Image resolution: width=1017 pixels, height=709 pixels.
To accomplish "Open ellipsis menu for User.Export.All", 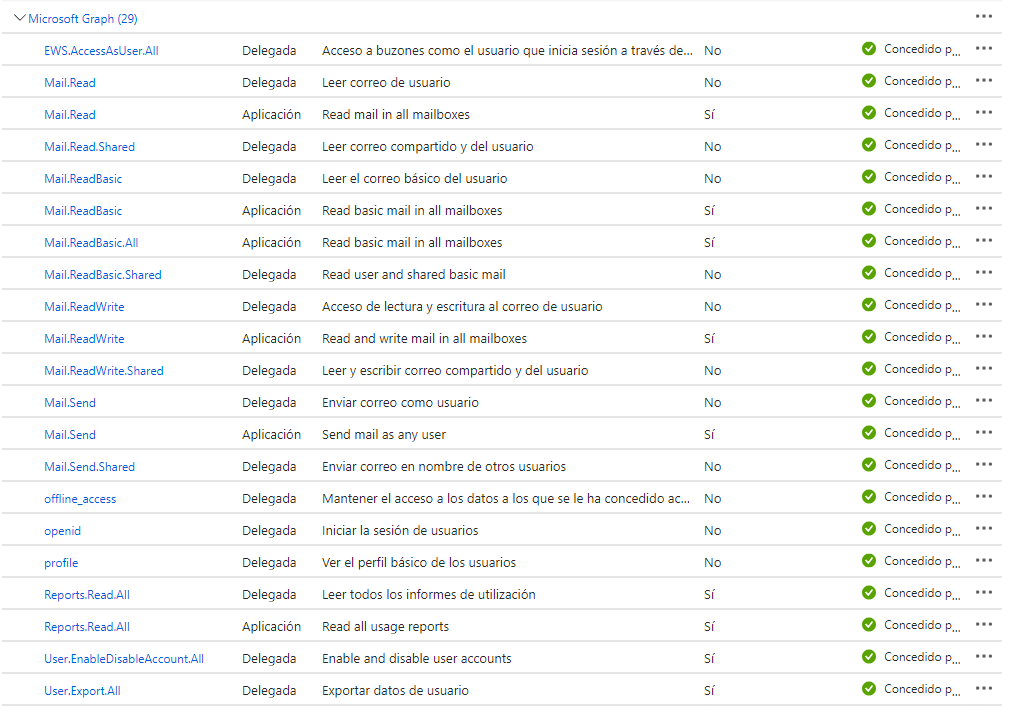I will click(x=983, y=688).
